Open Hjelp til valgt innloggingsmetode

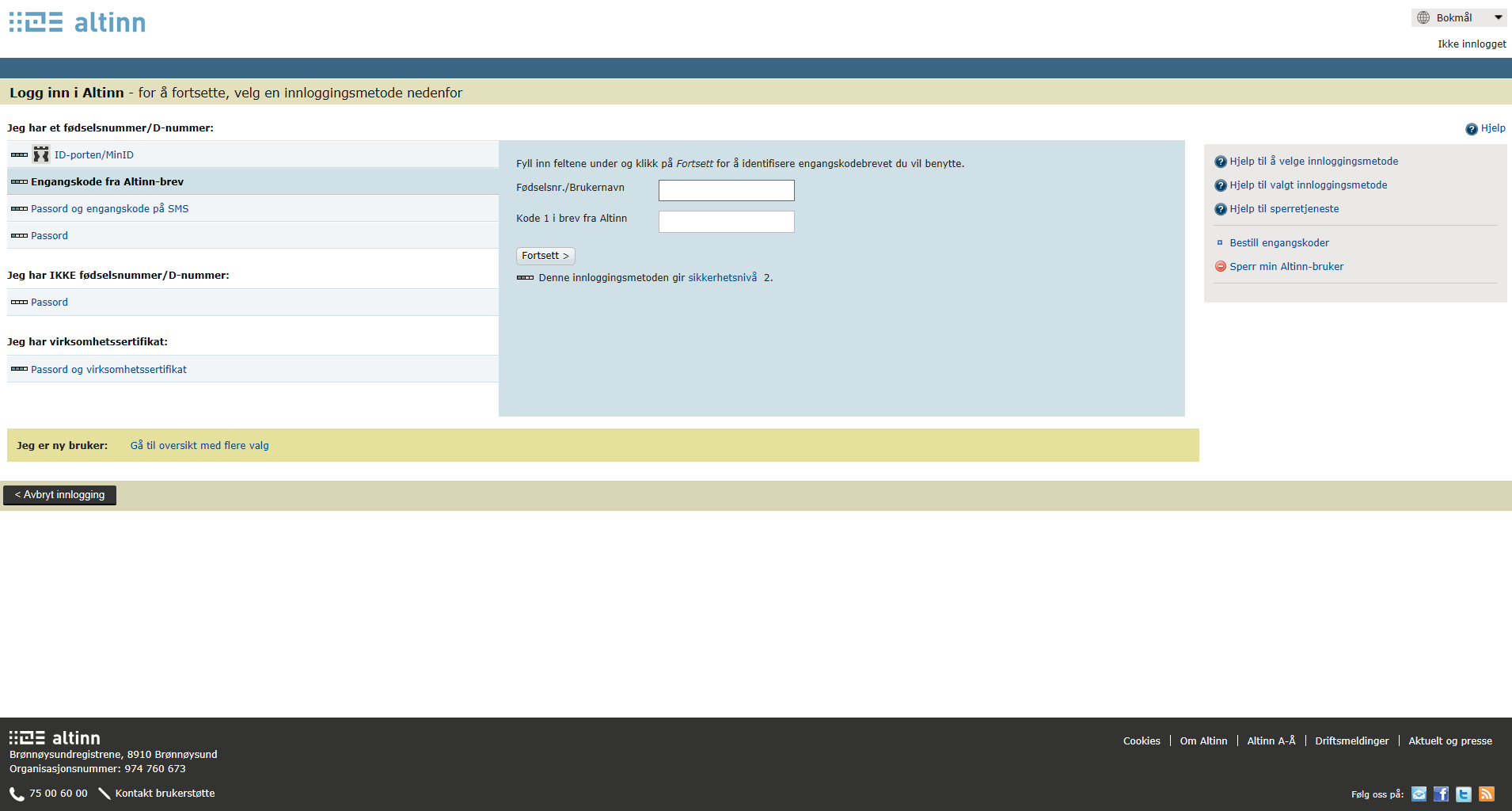point(1308,185)
